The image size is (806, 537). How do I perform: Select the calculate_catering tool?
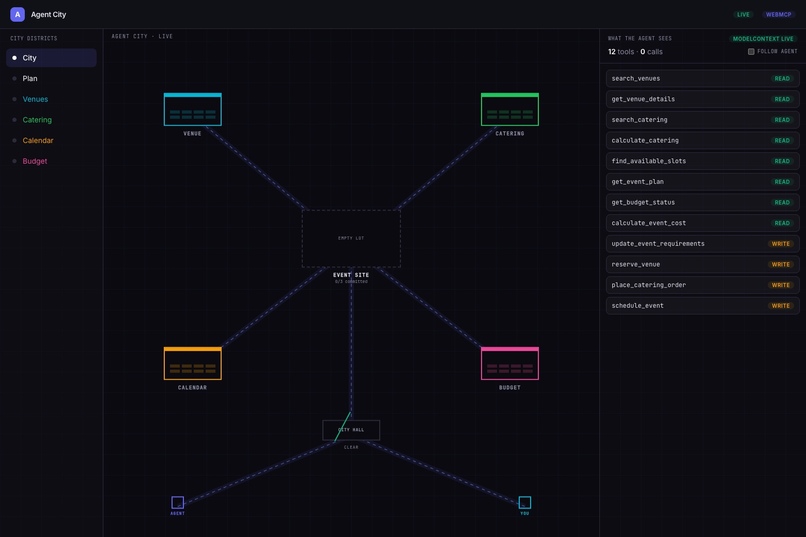pyautogui.click(x=703, y=140)
